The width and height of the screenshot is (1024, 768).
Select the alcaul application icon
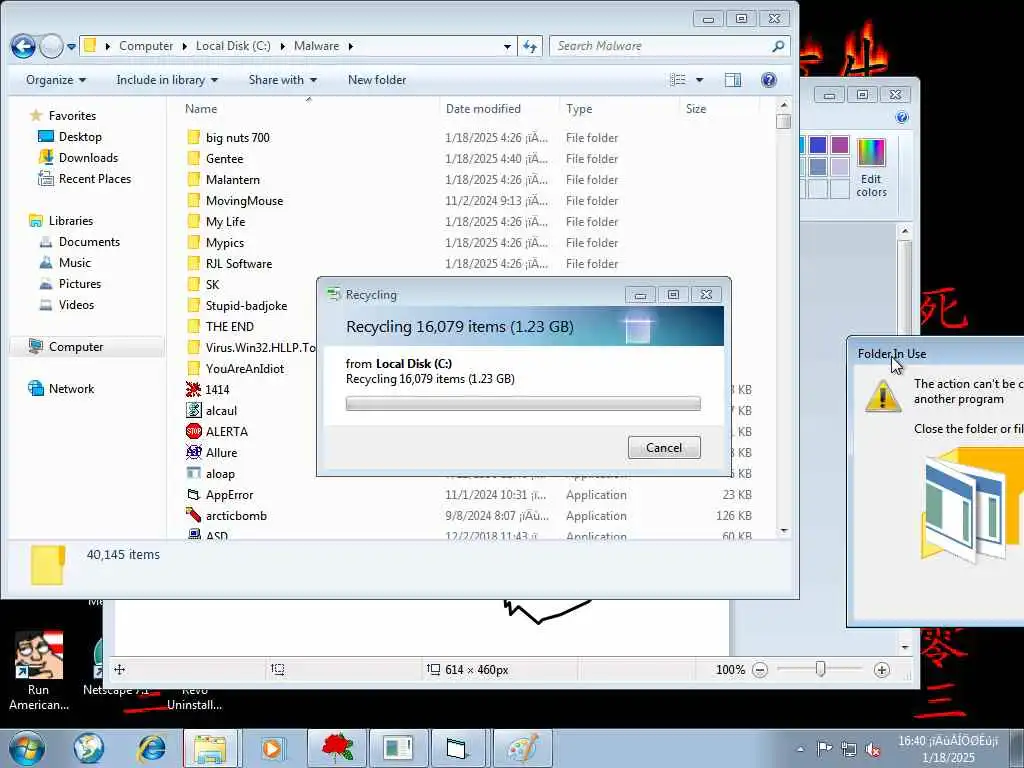pyautogui.click(x=193, y=410)
